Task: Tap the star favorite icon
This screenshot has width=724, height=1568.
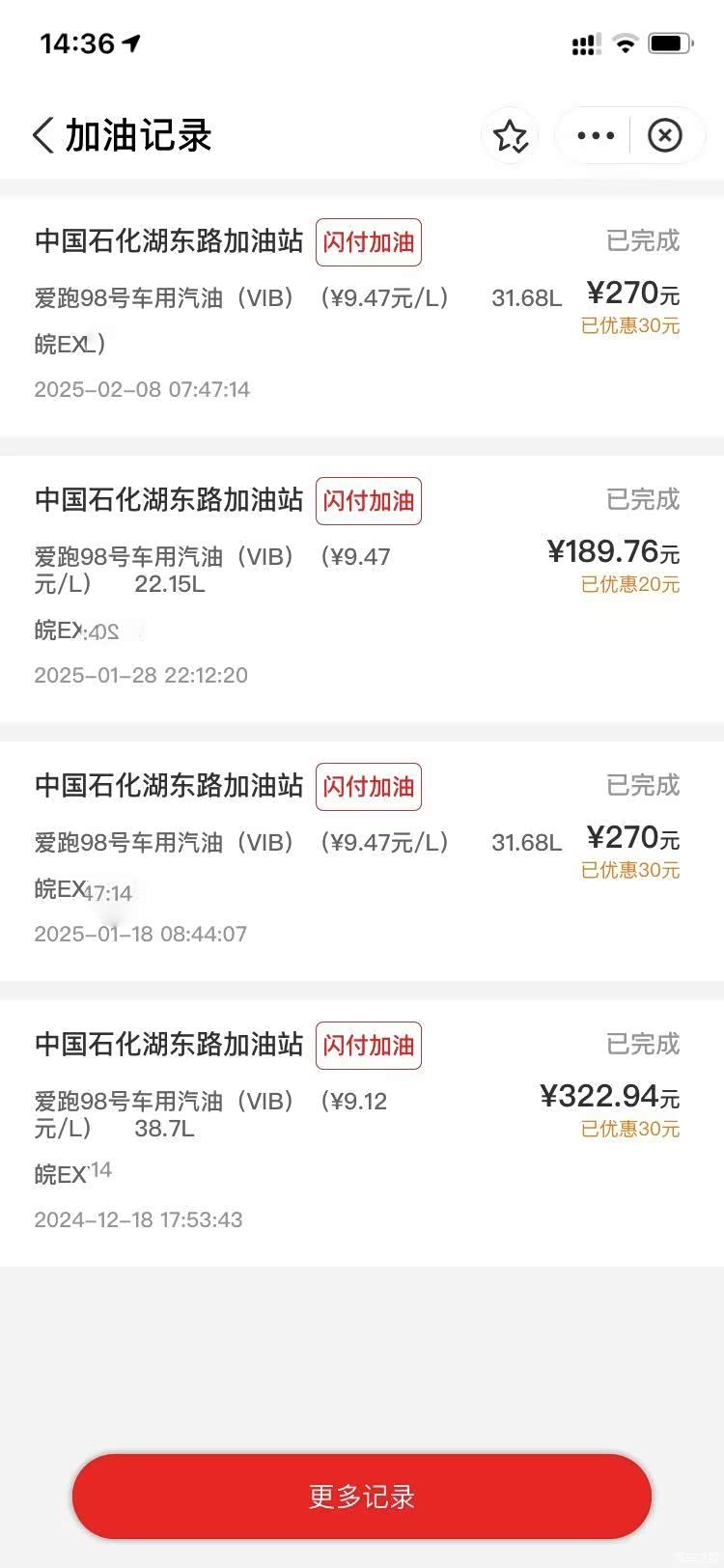Action: pos(511,136)
